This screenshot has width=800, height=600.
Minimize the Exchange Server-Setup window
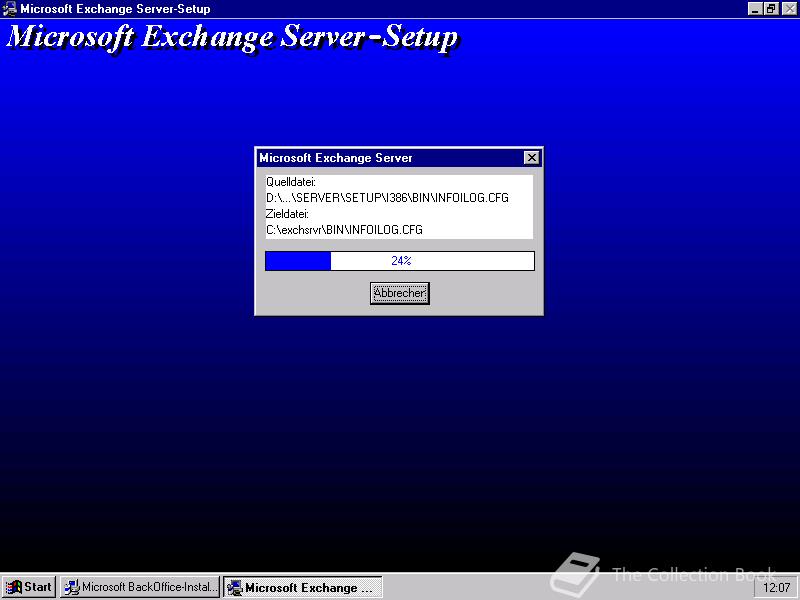(756, 9)
